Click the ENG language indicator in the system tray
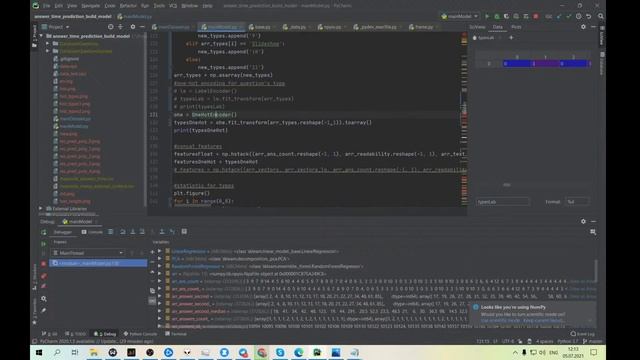This screenshot has height=360, width=640. coord(553,352)
